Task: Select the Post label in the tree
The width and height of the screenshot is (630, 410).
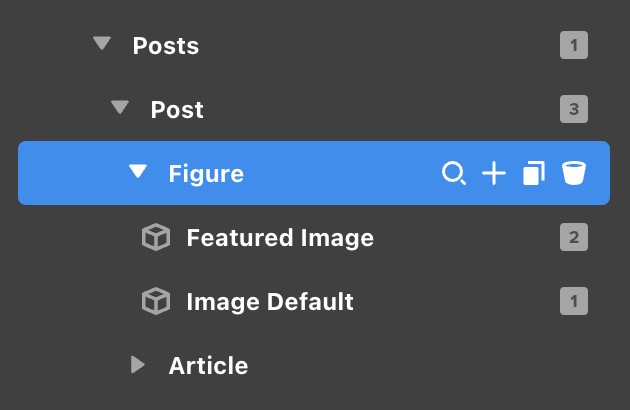Action: coord(177,109)
